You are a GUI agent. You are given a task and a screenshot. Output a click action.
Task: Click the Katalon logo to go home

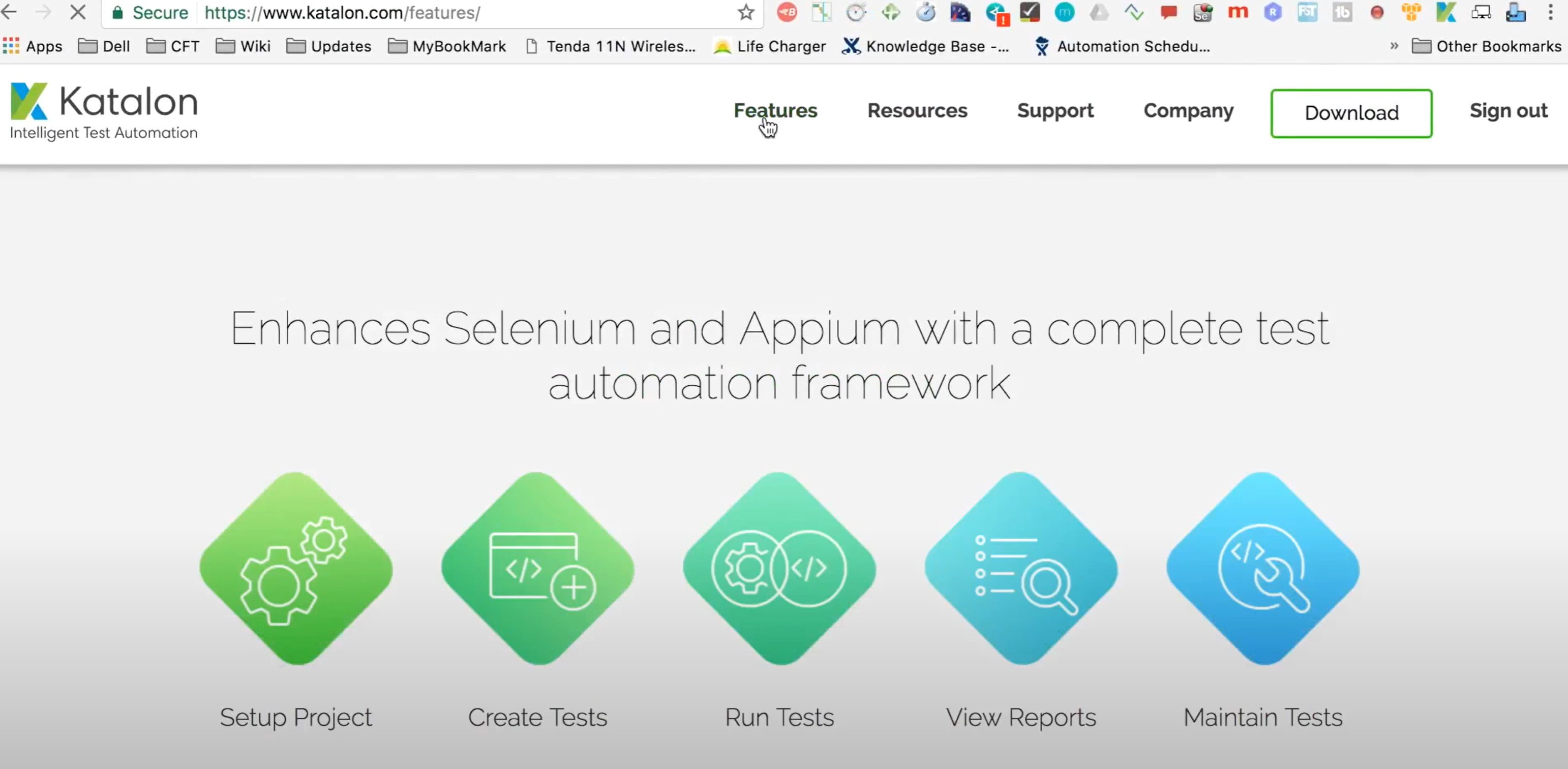tap(104, 111)
